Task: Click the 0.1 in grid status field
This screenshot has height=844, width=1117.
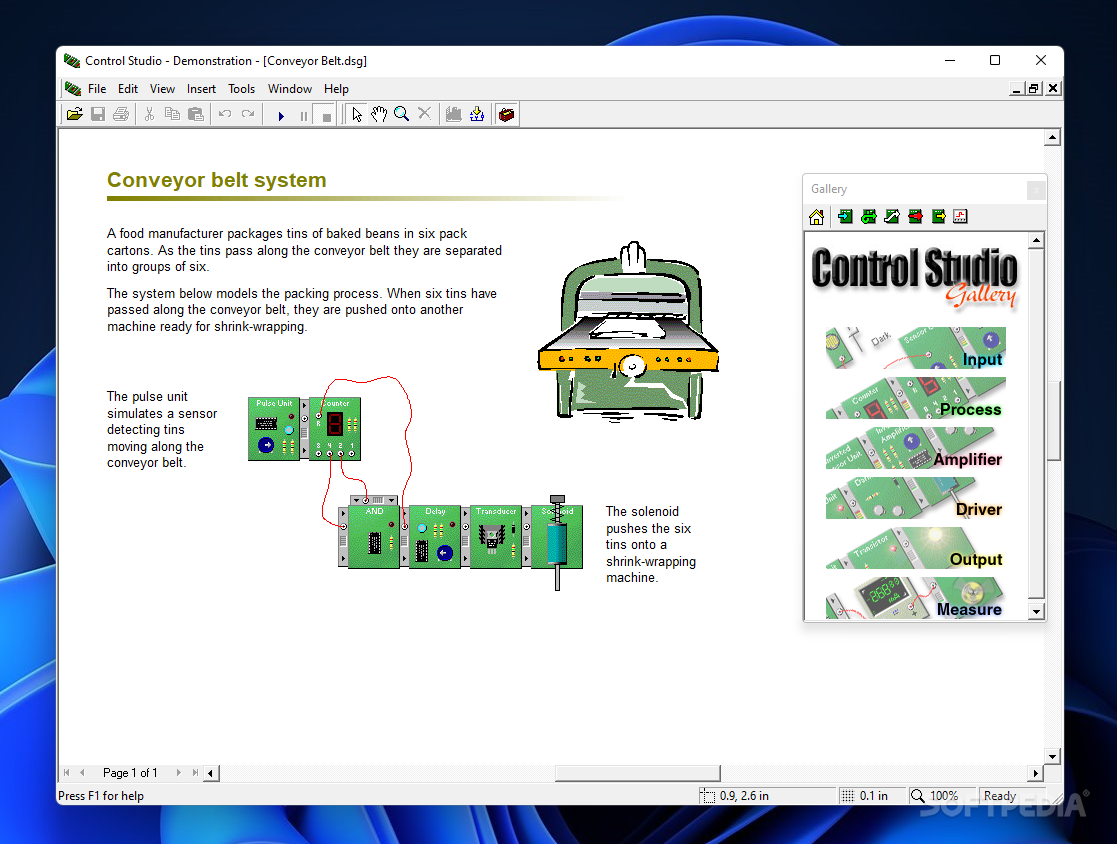Action: pyautogui.click(x=871, y=796)
